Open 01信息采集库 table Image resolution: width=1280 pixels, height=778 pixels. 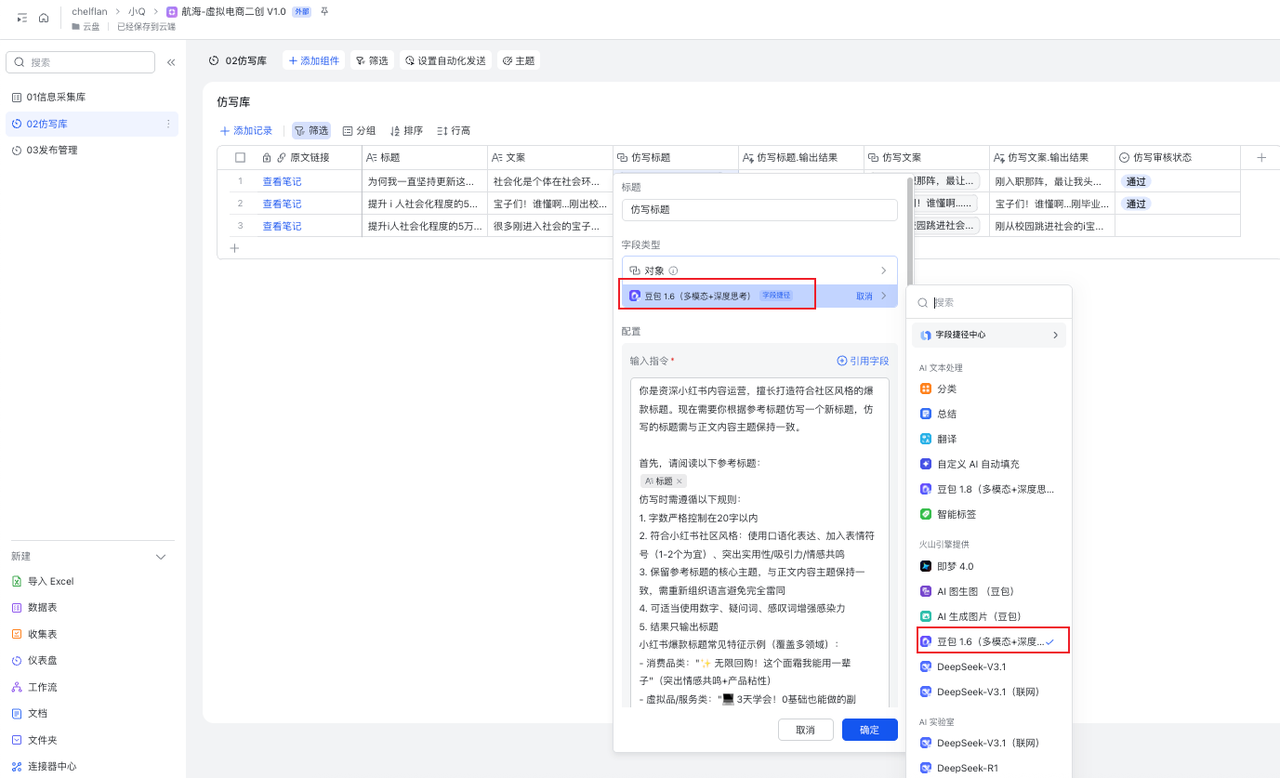pos(92,97)
